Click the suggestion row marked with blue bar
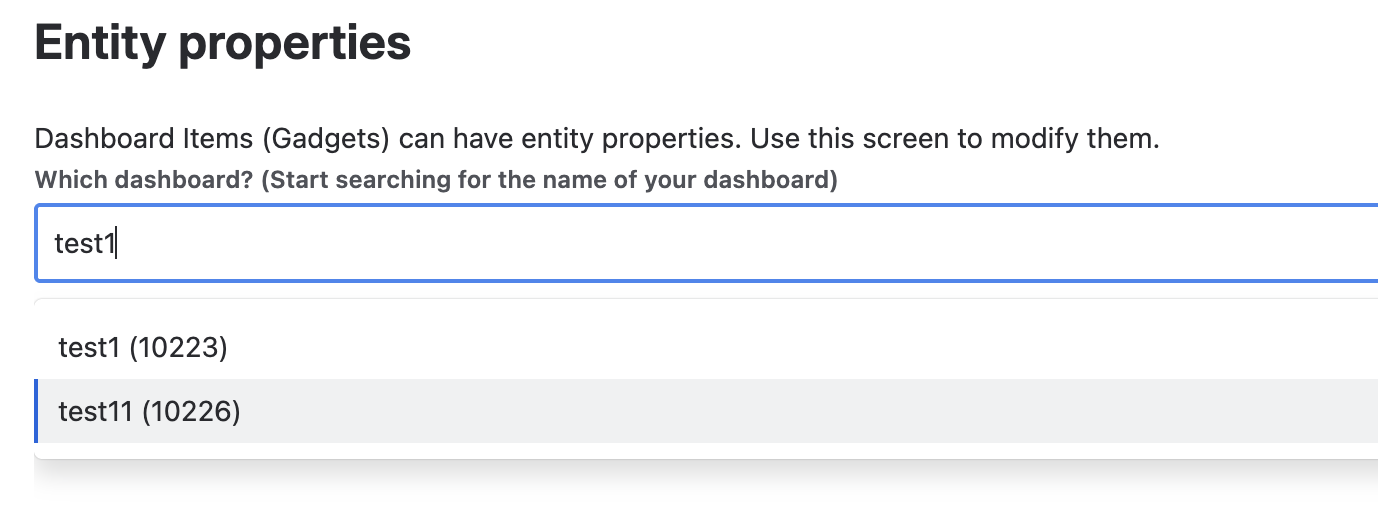The width and height of the screenshot is (1378, 530). (x=700, y=411)
